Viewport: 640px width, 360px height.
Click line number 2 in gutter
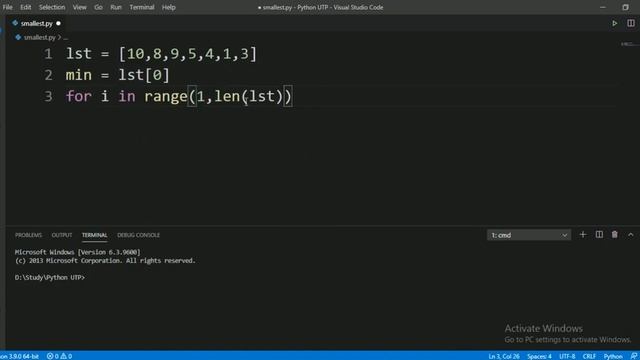48,75
